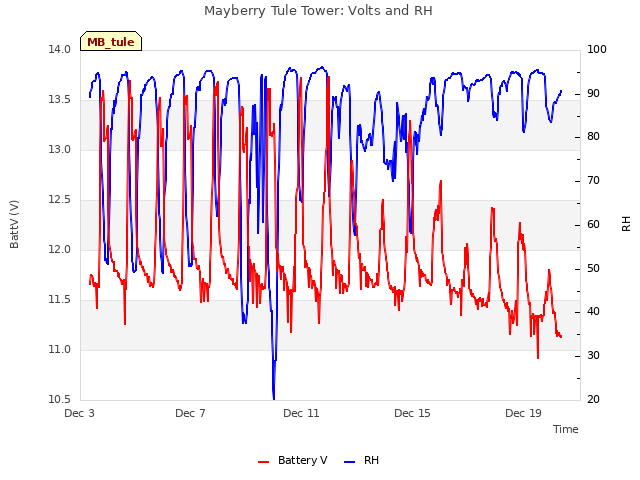640x480 pixels.
Task: Click the 13.5 voltage tick label
Action: pos(60,100)
